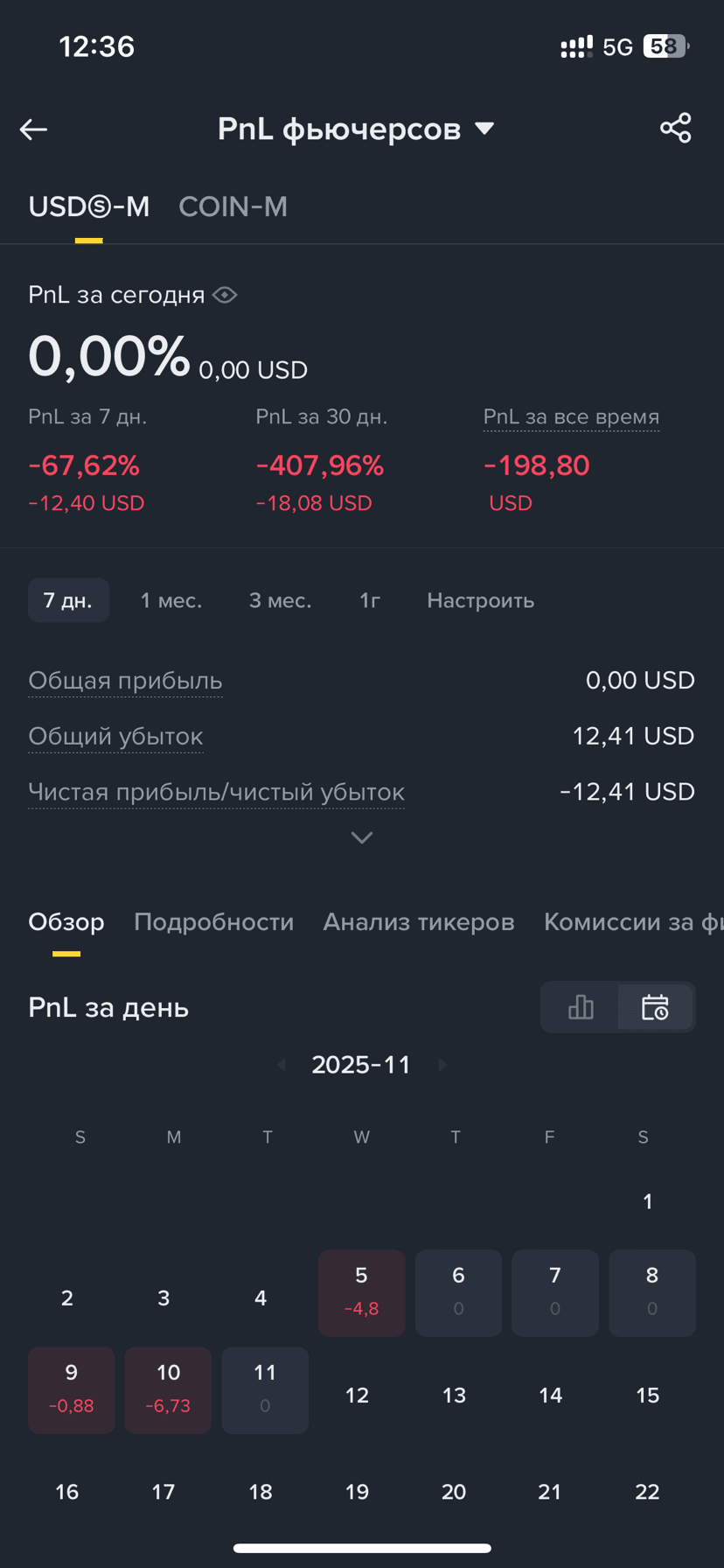Tap the back arrow icon
724x1568 pixels.
33,129
